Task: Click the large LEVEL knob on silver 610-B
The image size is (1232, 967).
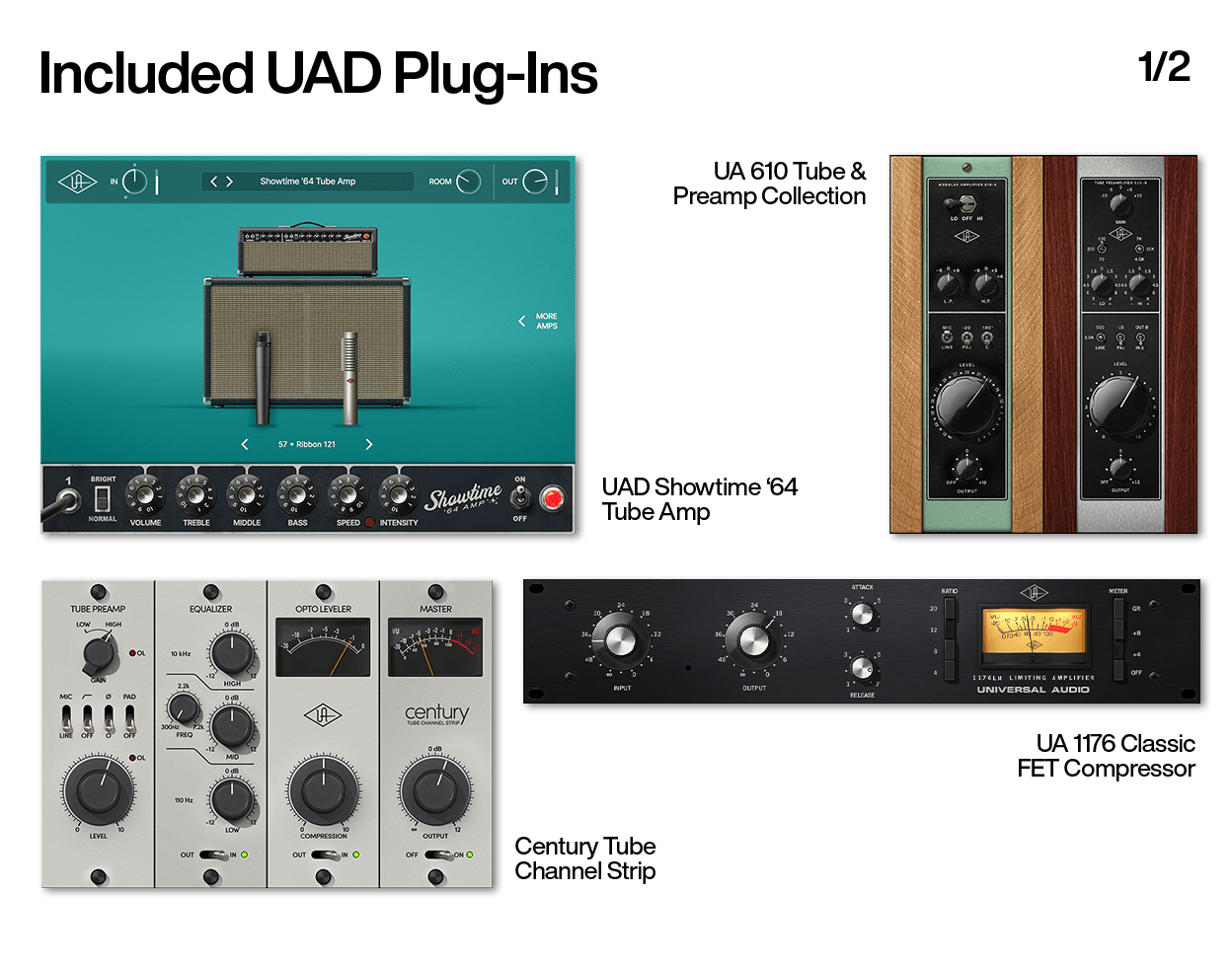Action: 1119,406
